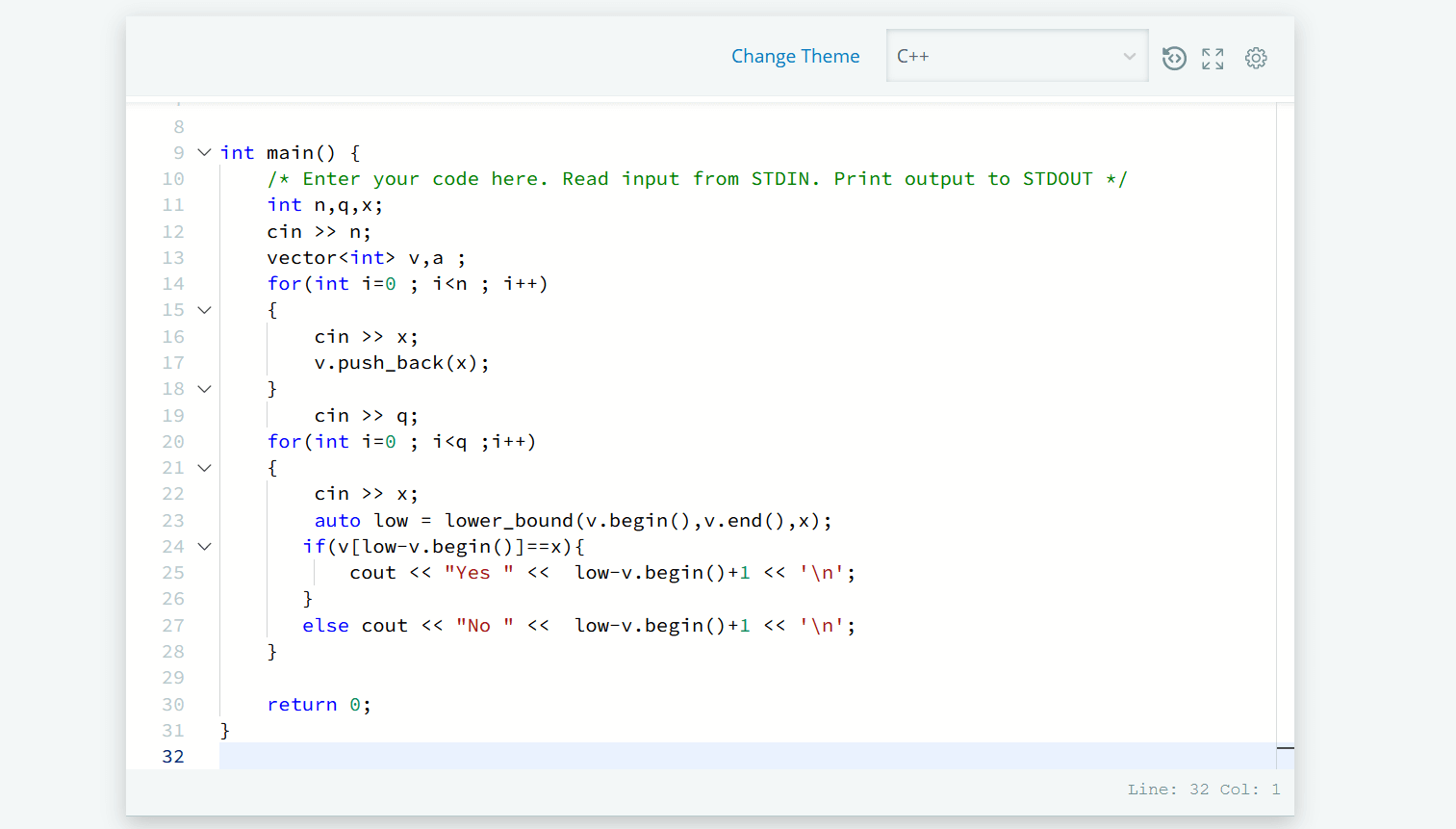Click the Line 32 Col 1 status indicator
Viewport: 1456px width, 829px height.
(x=1202, y=789)
